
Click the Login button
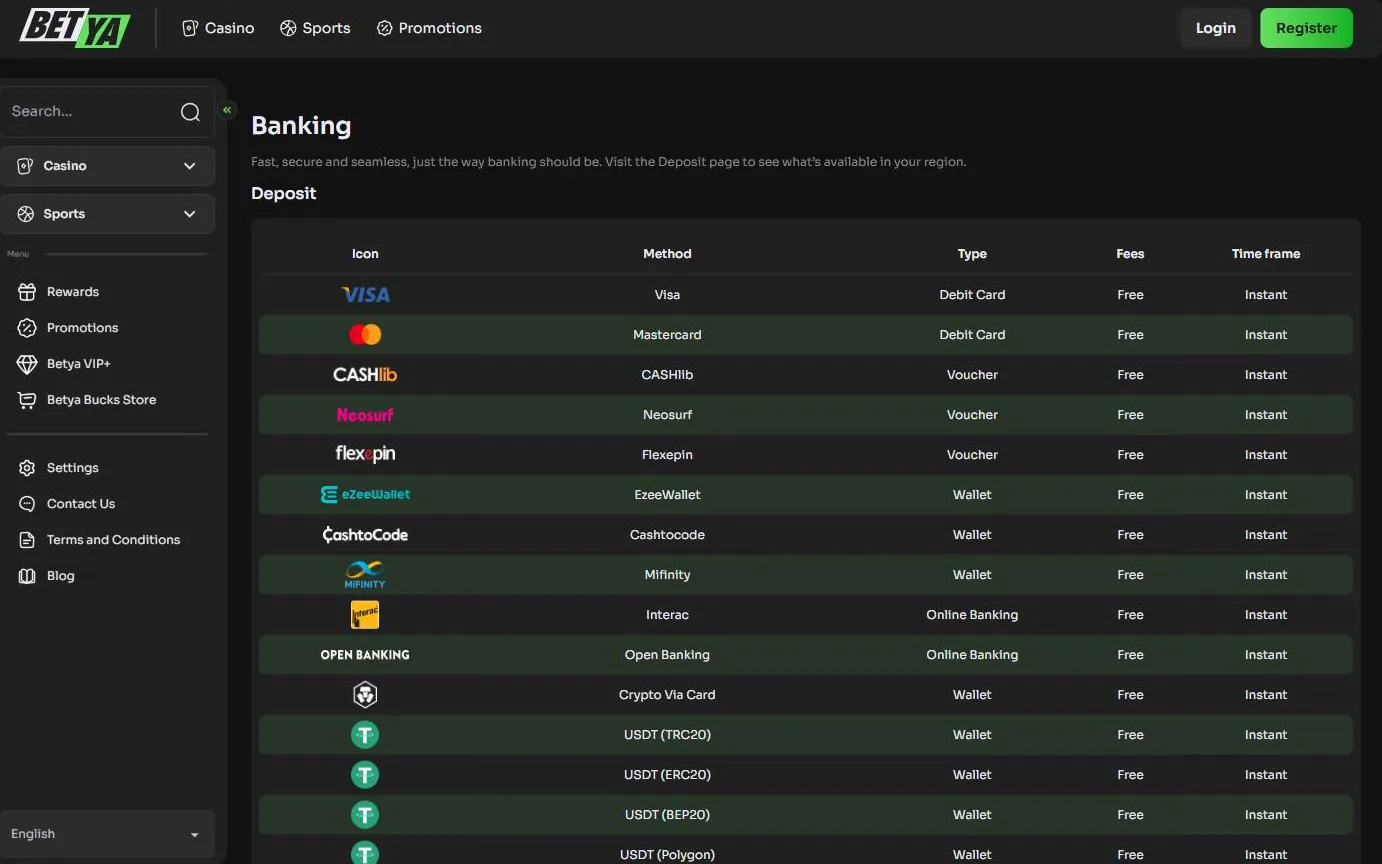(x=1216, y=28)
